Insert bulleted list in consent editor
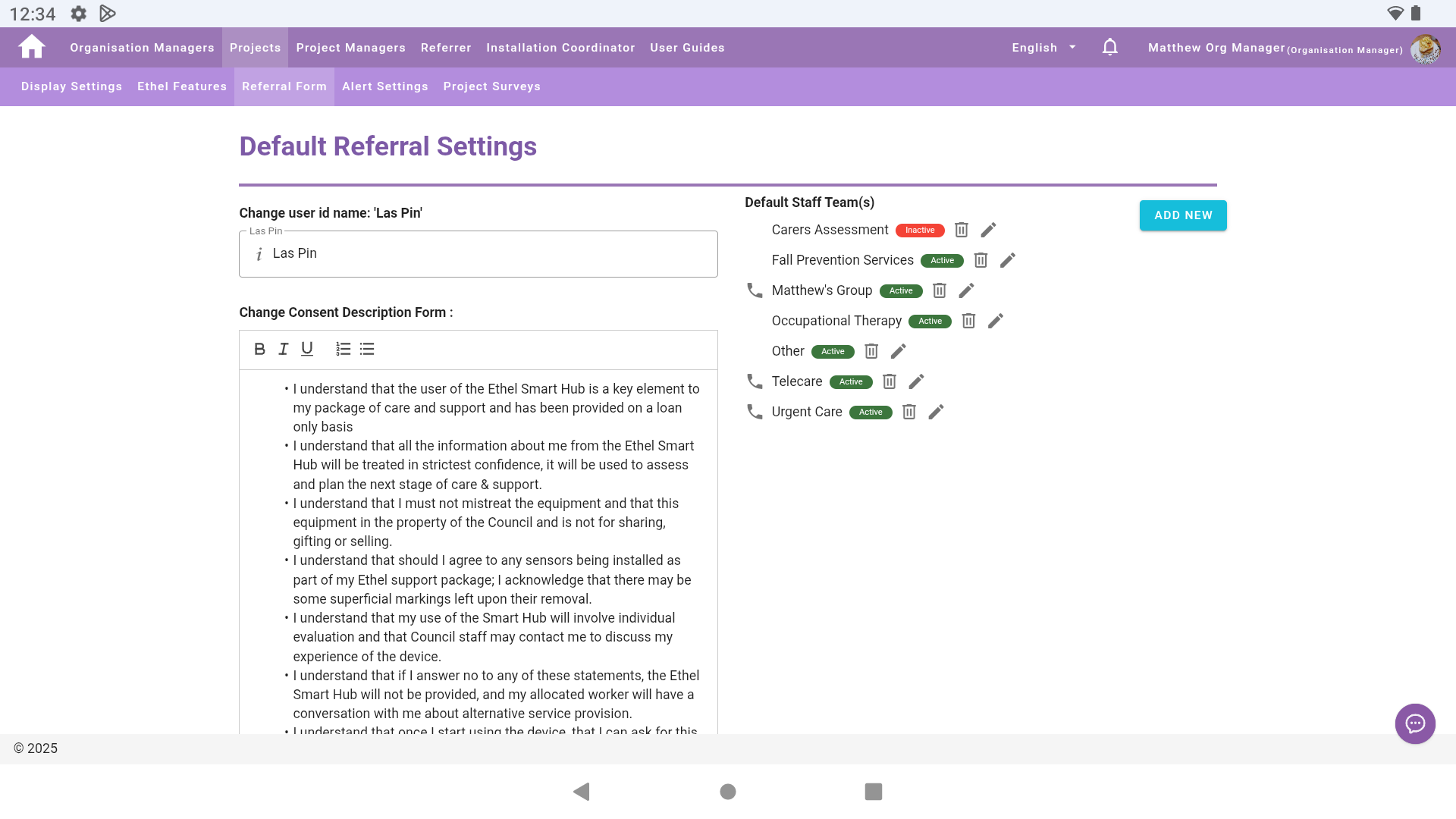1456x819 pixels. point(367,349)
